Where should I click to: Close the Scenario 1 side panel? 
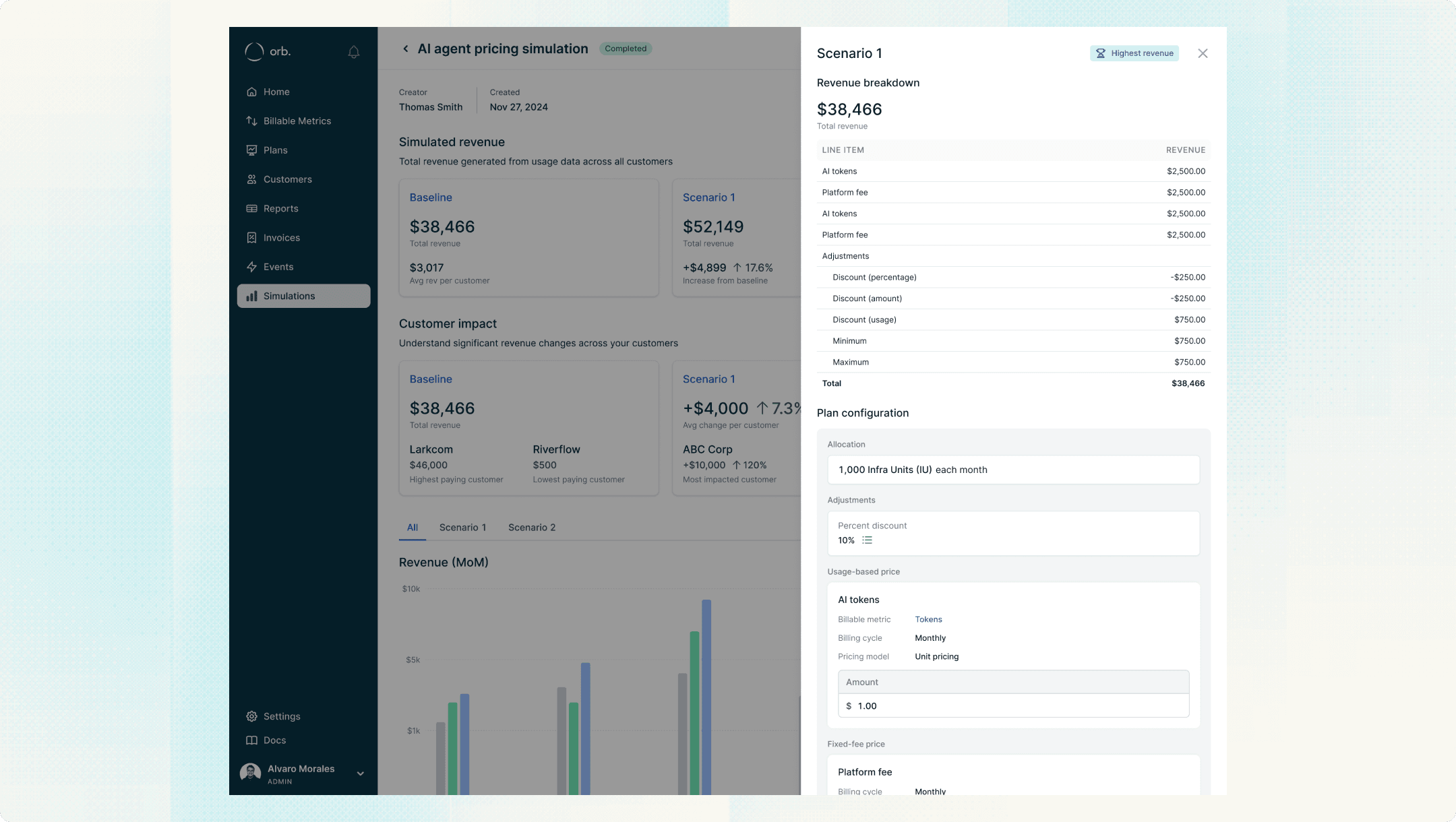[1203, 53]
